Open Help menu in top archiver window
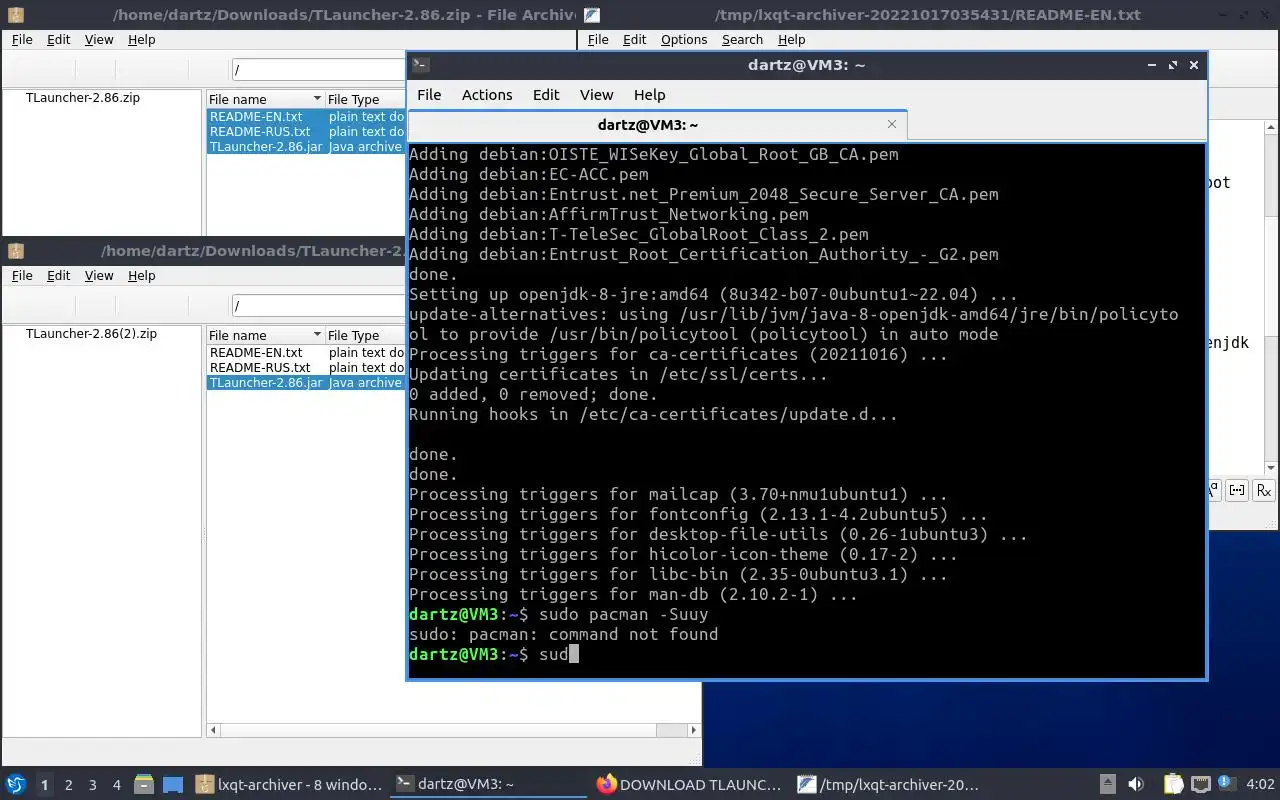Screen dimensions: 1280x800 click(x=142, y=40)
